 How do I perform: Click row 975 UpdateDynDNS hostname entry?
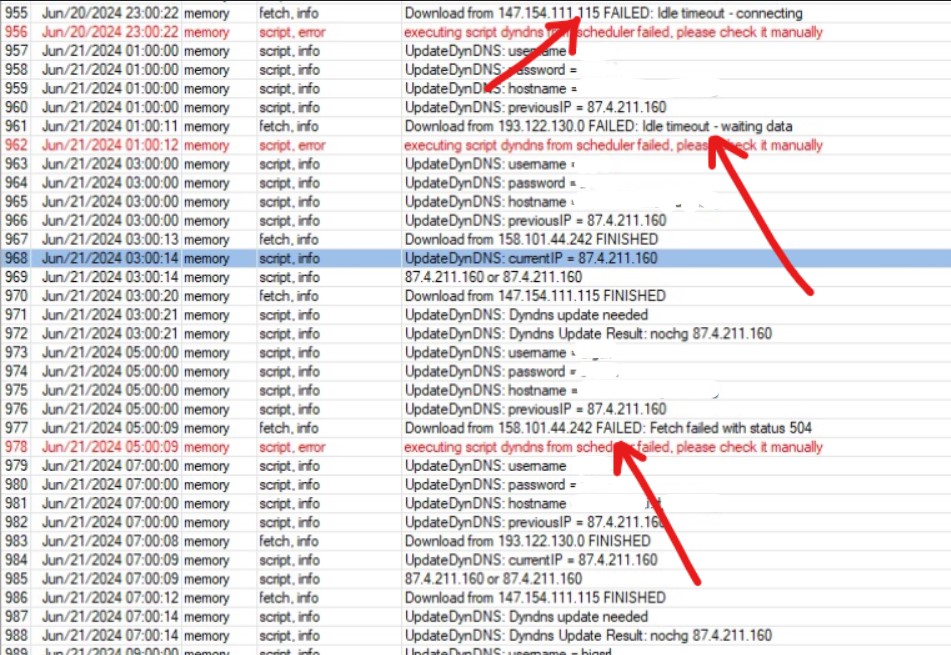491,390
